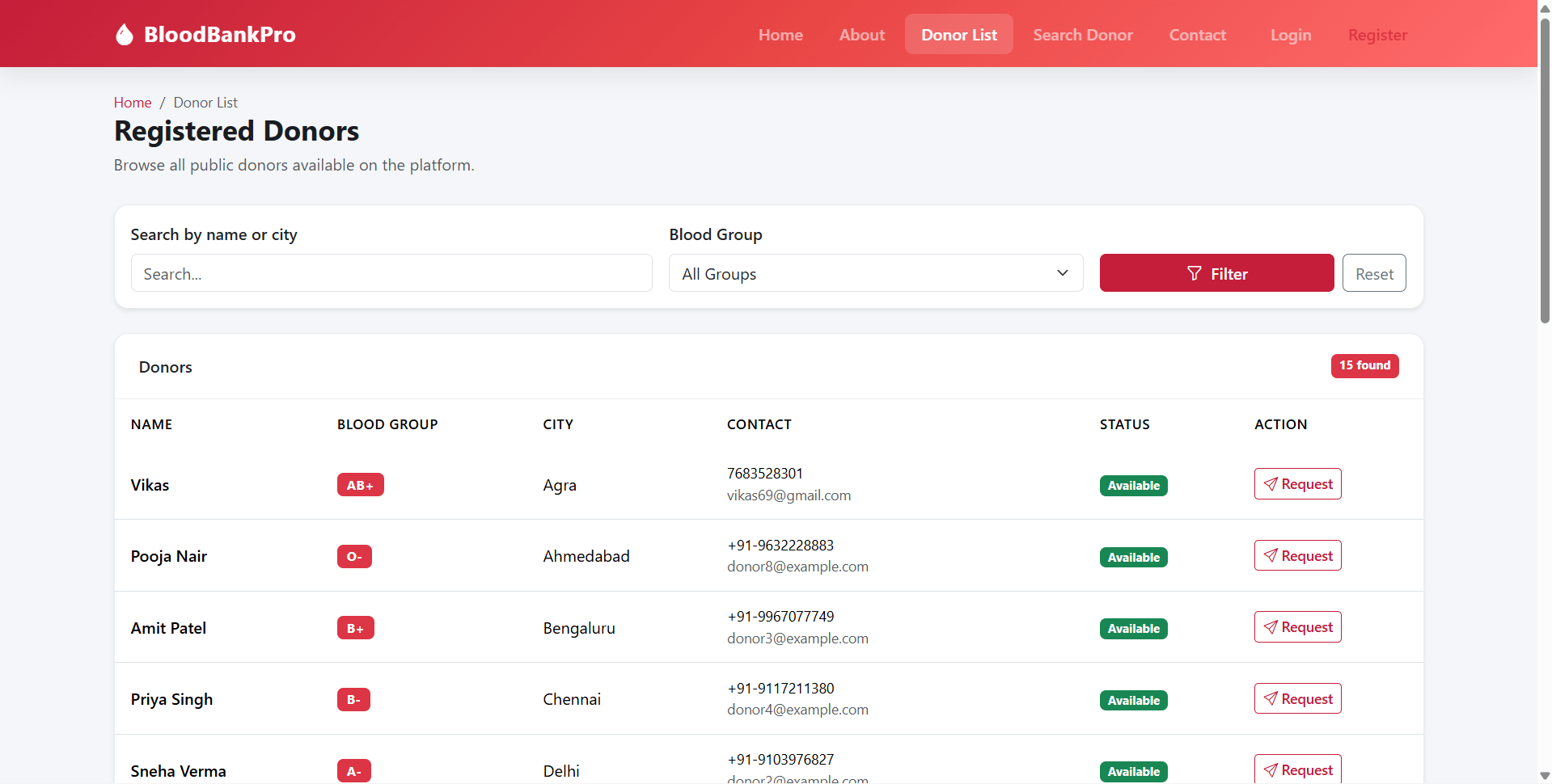
Task: Click the city Agra
Action: tap(560, 485)
